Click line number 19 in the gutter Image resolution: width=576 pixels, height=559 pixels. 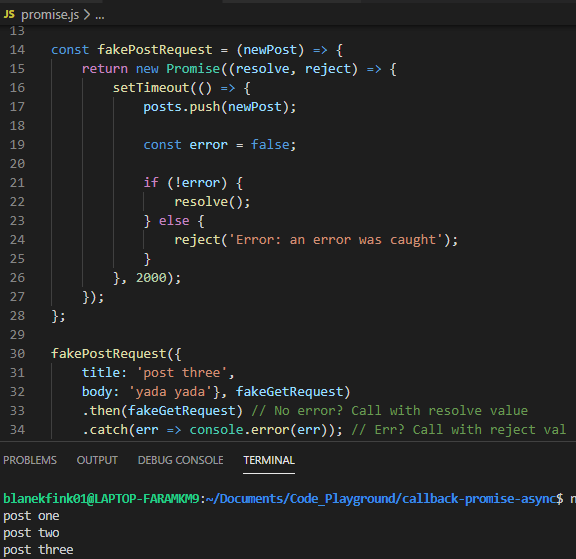(17, 145)
